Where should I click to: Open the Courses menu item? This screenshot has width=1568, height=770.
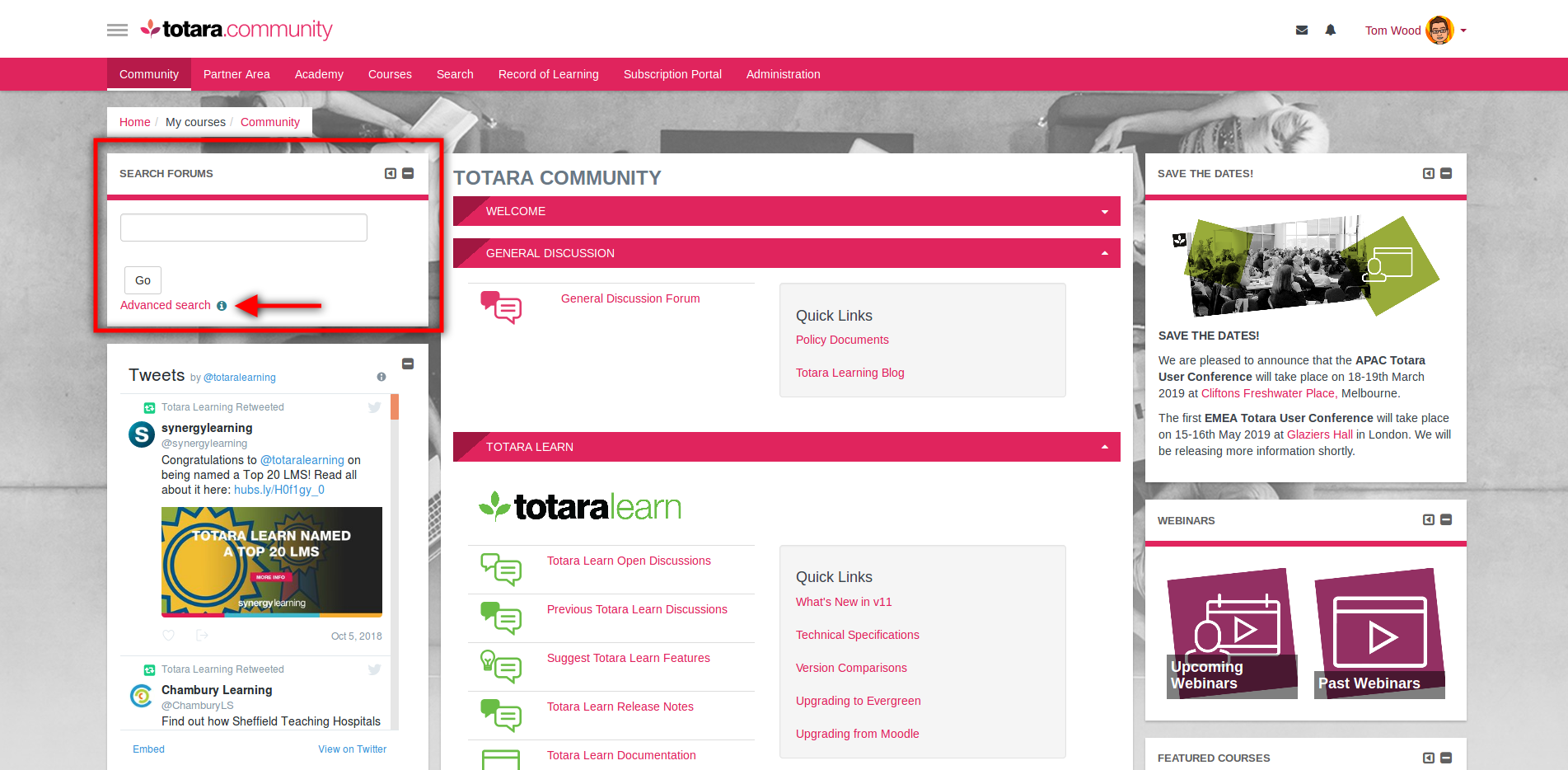coord(390,74)
